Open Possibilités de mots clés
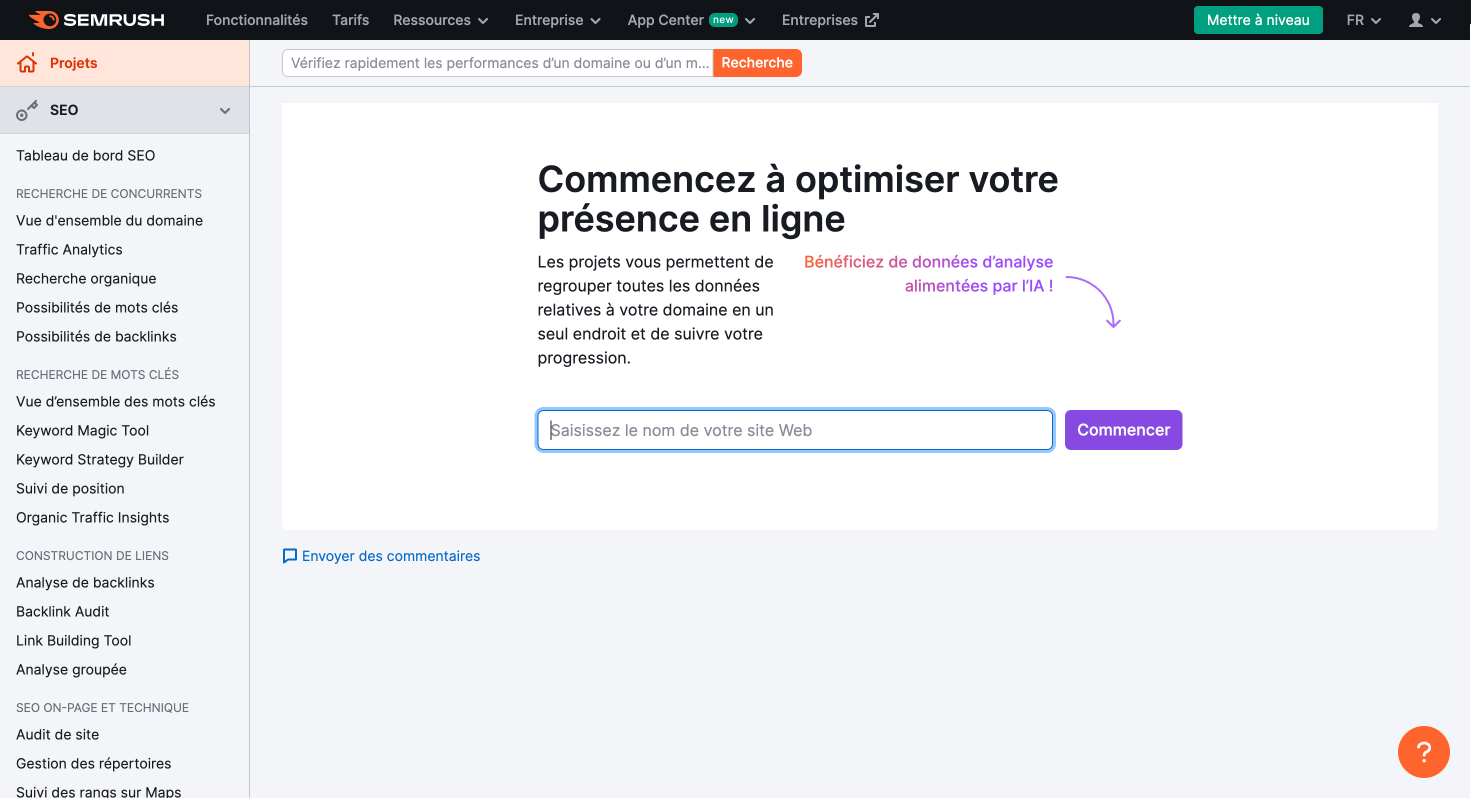The width and height of the screenshot is (1471, 812). tap(97, 308)
